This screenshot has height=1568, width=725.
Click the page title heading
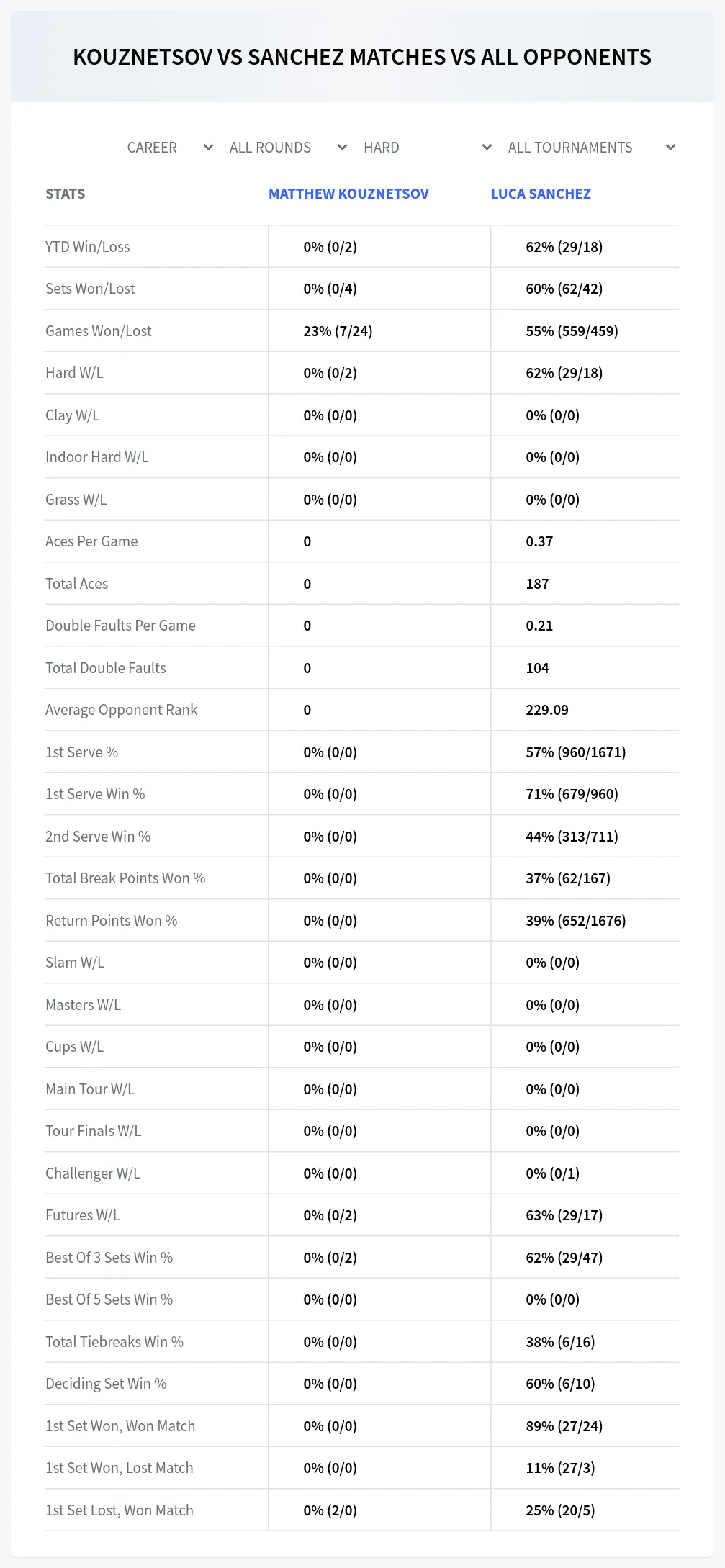click(x=362, y=57)
